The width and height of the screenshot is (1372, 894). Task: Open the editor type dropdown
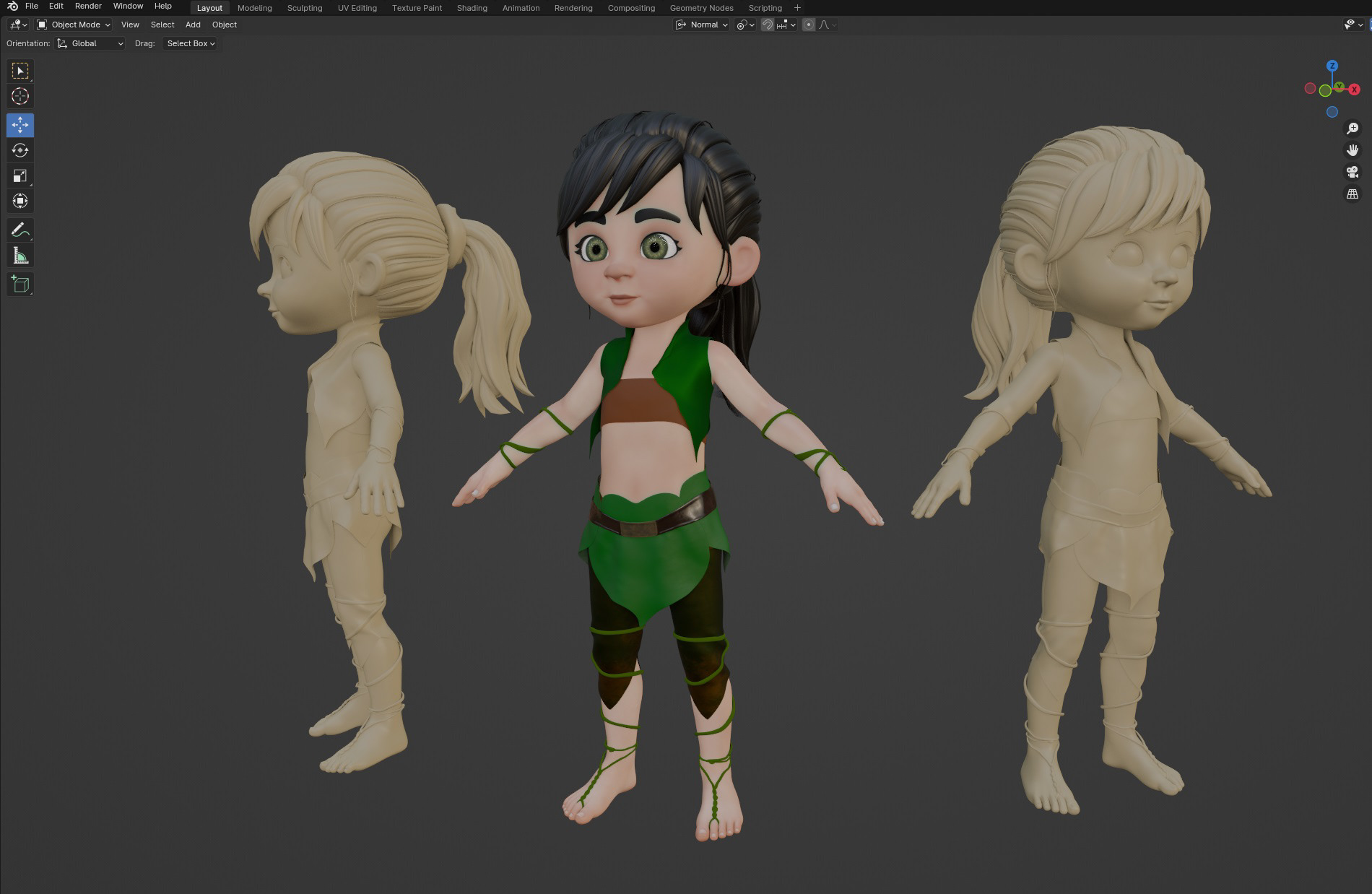coord(18,25)
